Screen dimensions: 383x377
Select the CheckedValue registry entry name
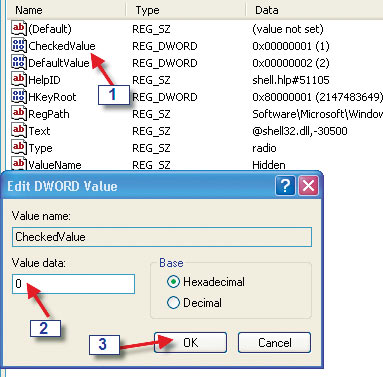pyautogui.click(x=62, y=46)
